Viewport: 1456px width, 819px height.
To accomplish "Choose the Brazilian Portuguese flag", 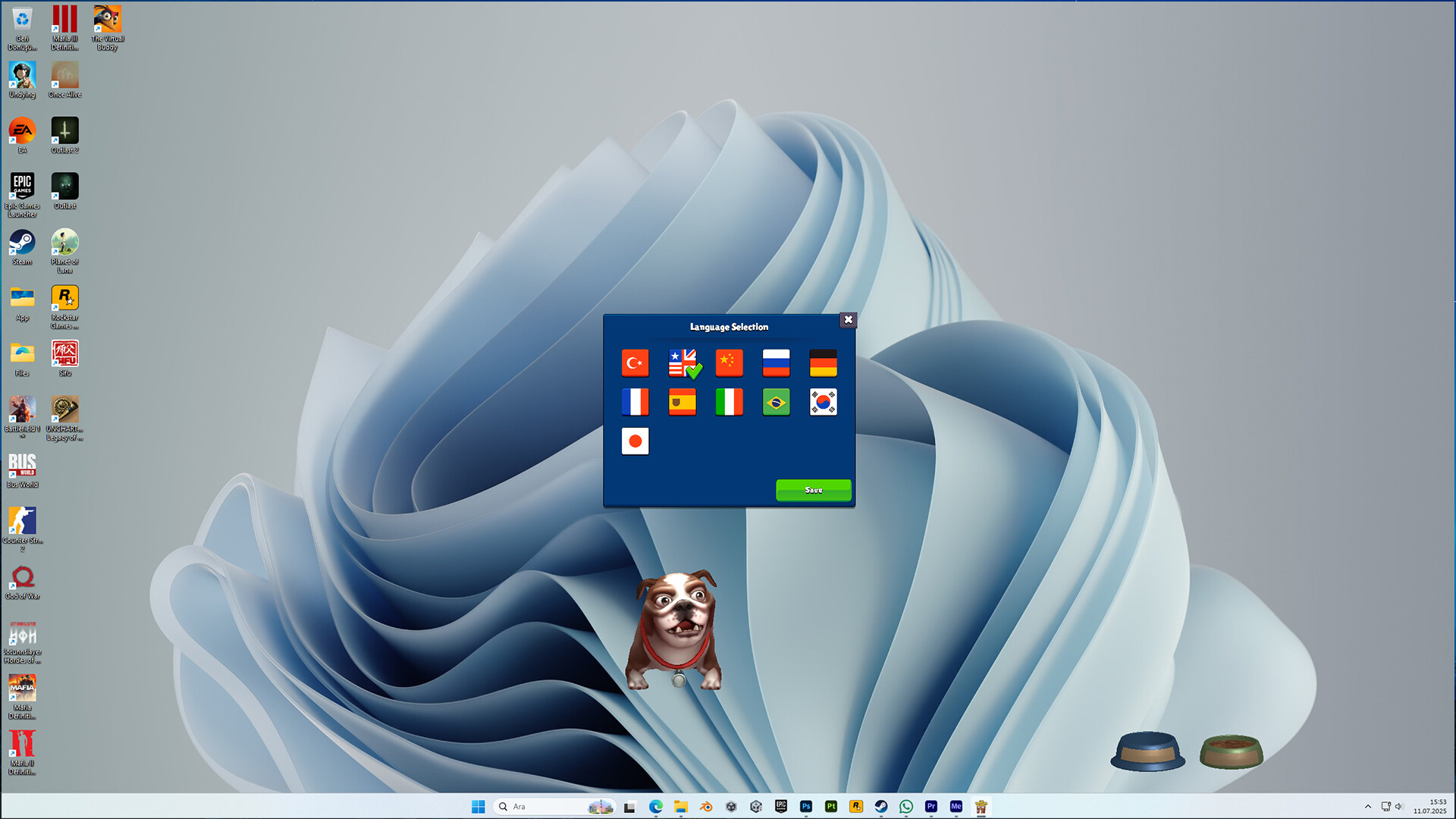I will pyautogui.click(x=776, y=402).
